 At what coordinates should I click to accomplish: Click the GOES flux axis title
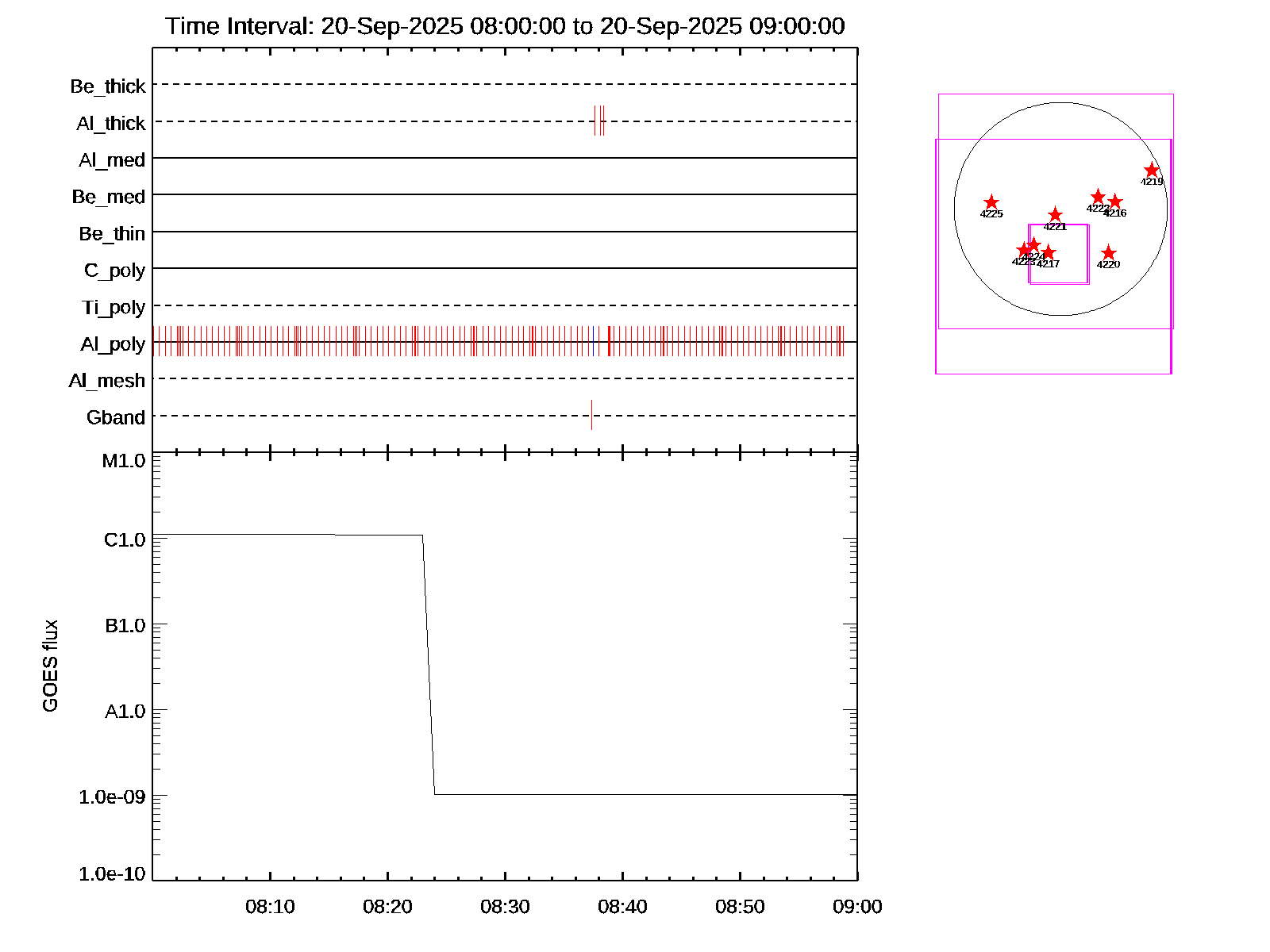point(50,666)
